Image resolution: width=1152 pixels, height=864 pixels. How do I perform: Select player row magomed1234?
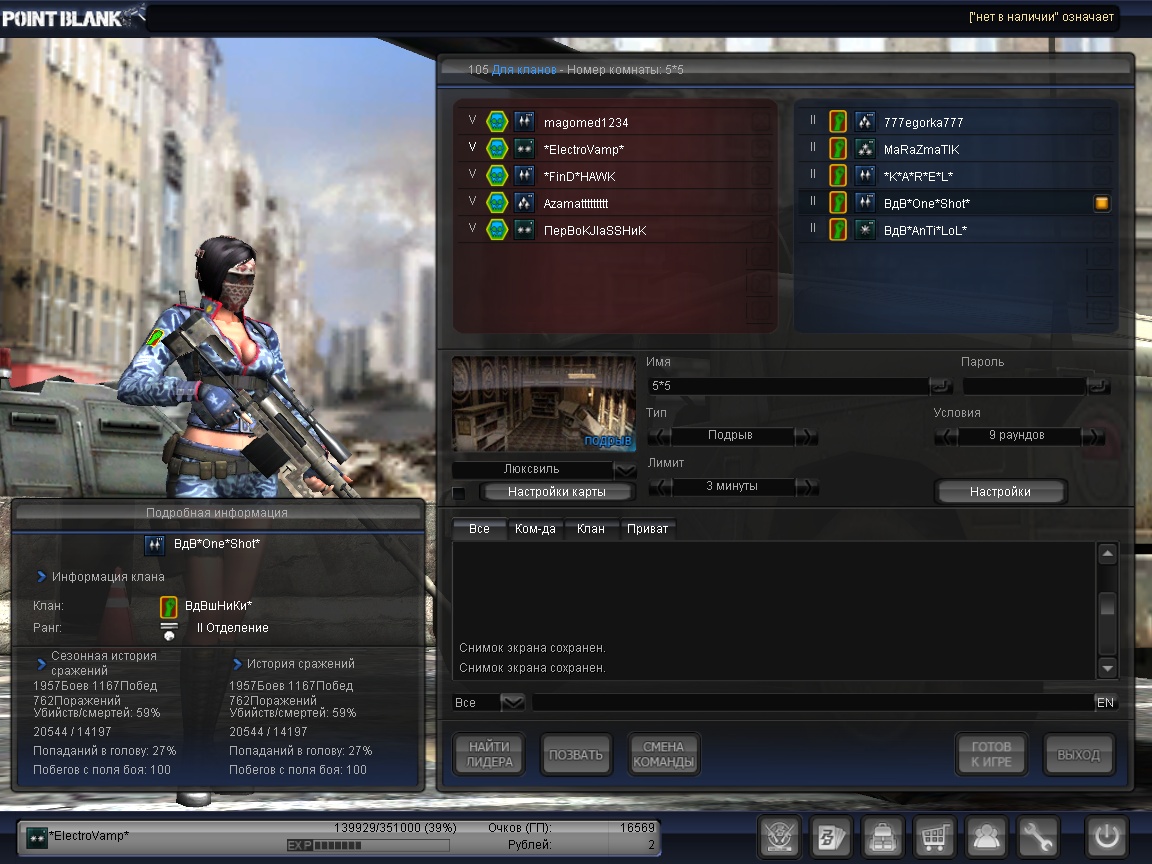pos(616,121)
